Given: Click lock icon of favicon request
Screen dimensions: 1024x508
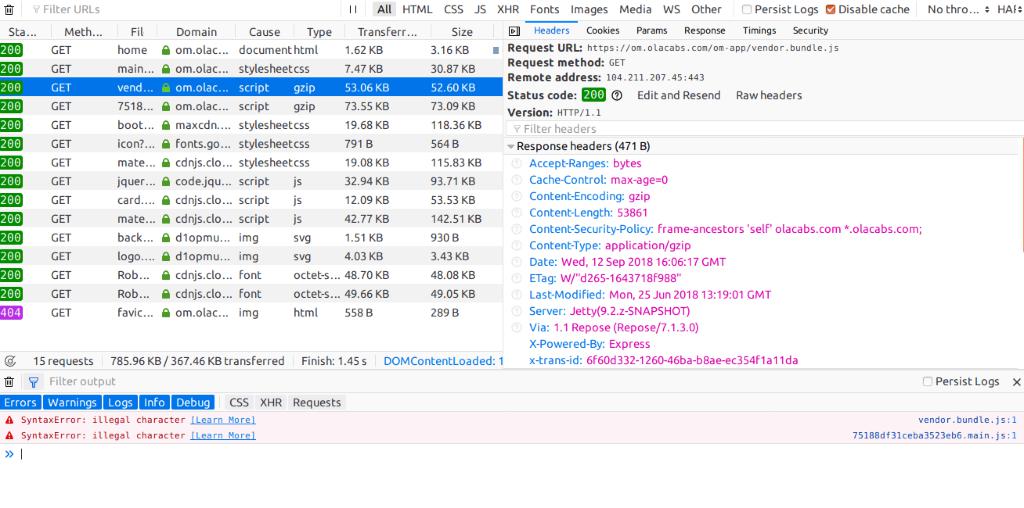Looking at the screenshot, I should tap(166, 313).
